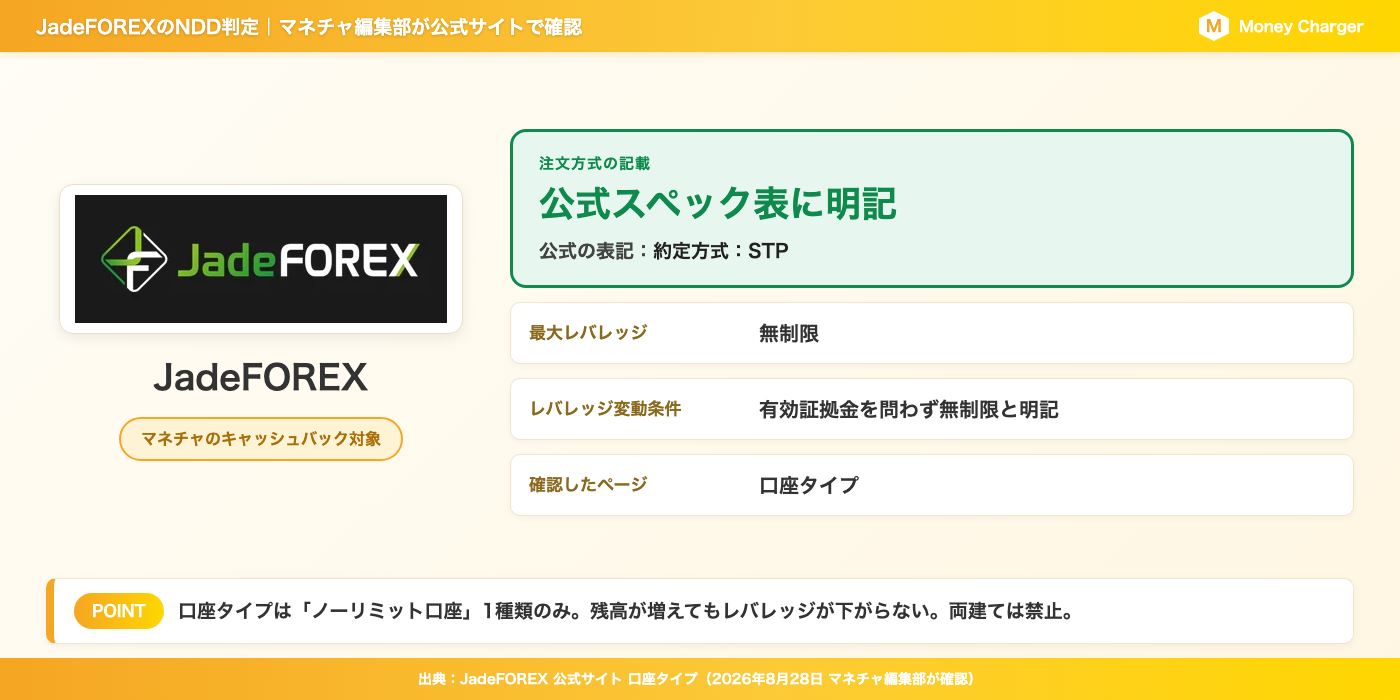The width and height of the screenshot is (1400, 700).
Task: Click the 出典 source footer text
Action: tap(700, 679)
